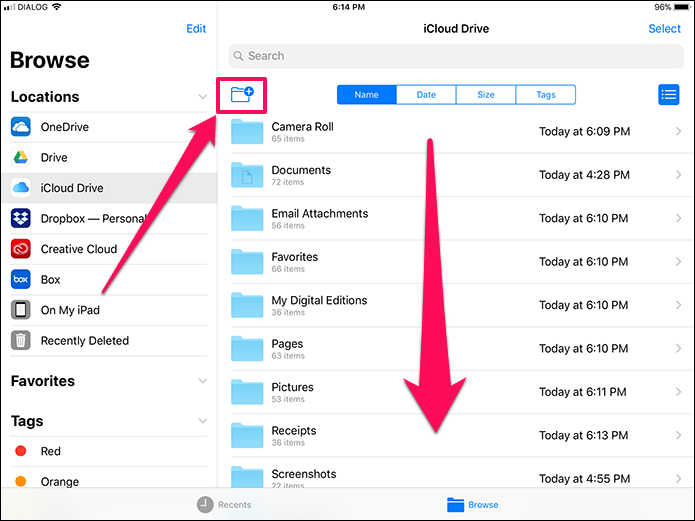
Task: Open the Recently Deleted trash location
Action: pyautogui.click(x=109, y=341)
